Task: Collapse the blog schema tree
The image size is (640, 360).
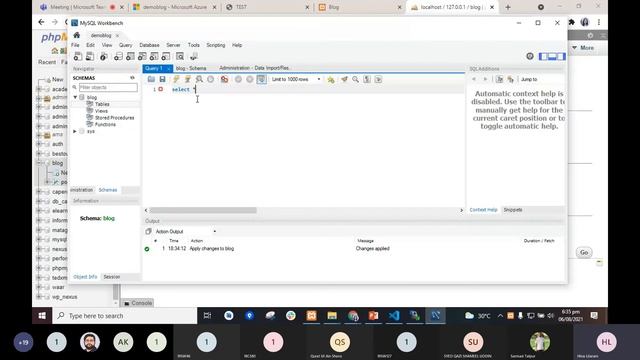Action: click(x=75, y=97)
